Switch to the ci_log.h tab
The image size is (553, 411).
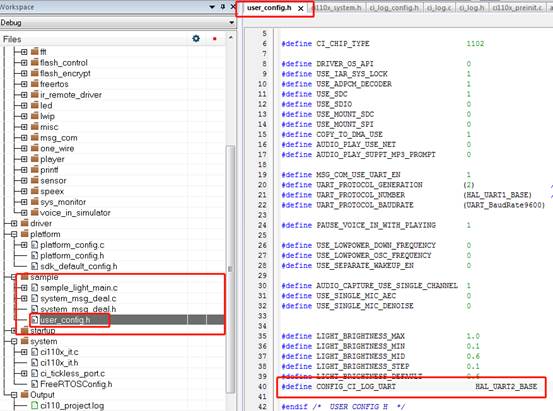coord(472,7)
